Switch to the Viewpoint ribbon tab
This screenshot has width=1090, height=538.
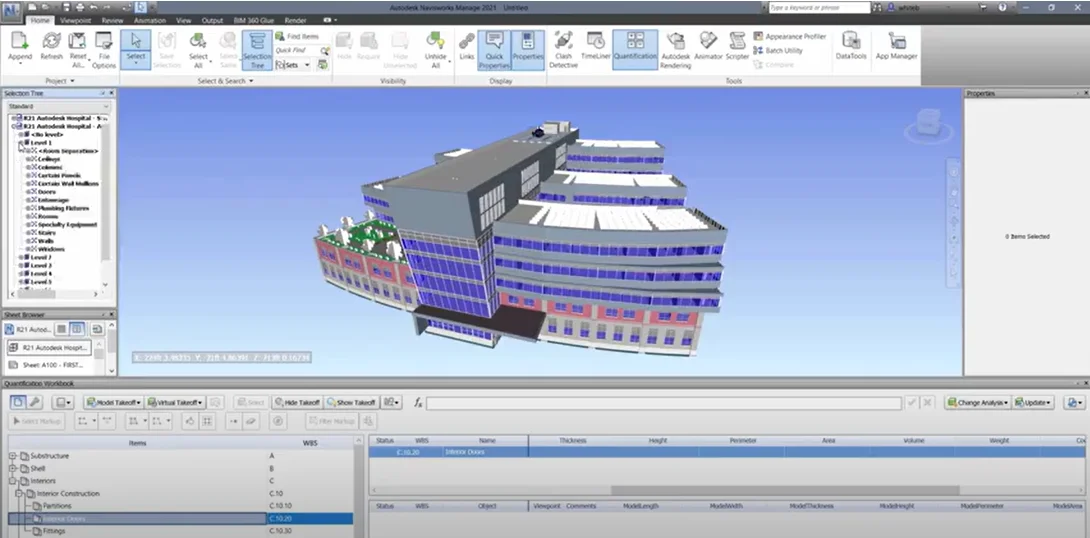(75, 21)
